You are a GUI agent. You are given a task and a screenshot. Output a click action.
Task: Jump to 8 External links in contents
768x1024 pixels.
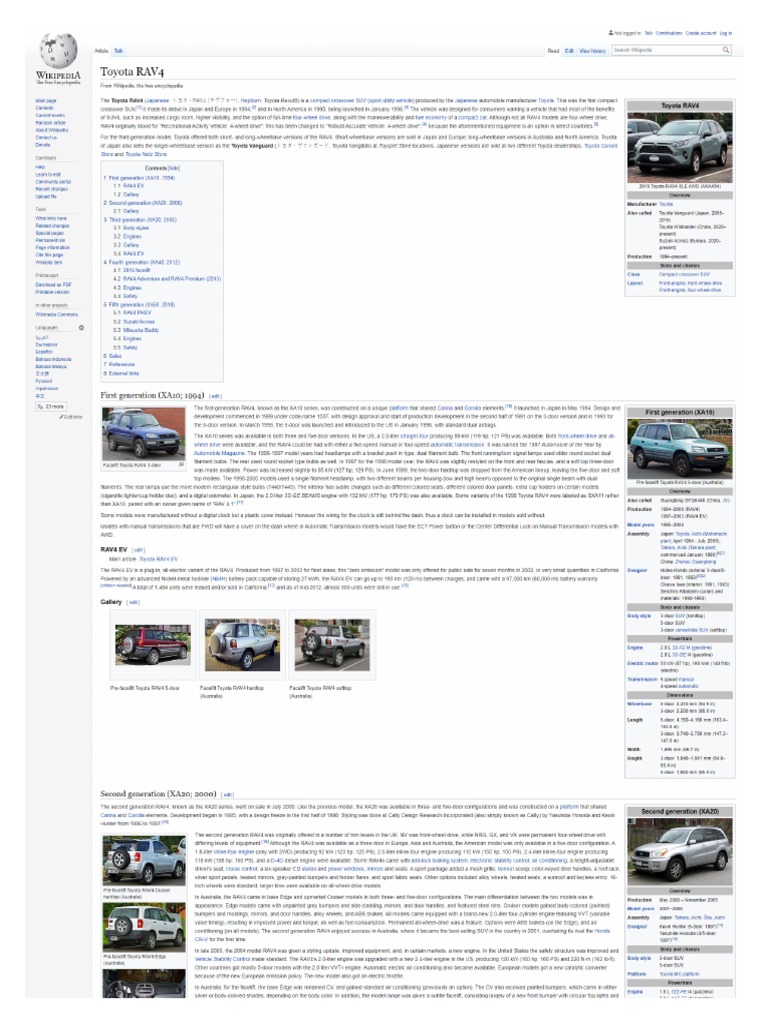pos(121,374)
